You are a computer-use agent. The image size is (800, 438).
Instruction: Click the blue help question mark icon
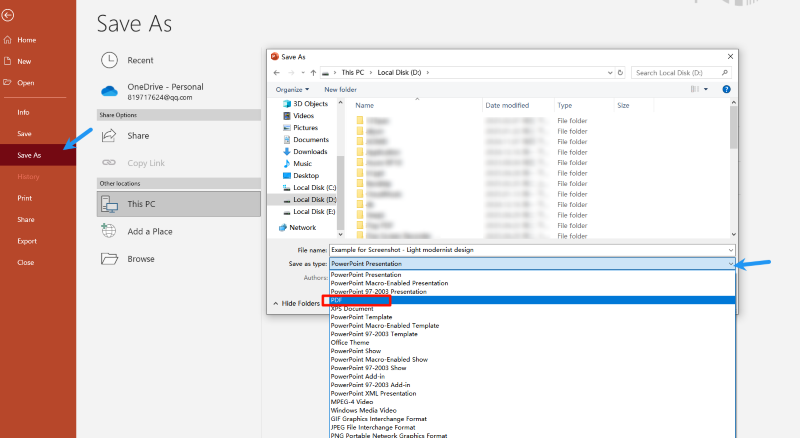[x=726, y=89]
